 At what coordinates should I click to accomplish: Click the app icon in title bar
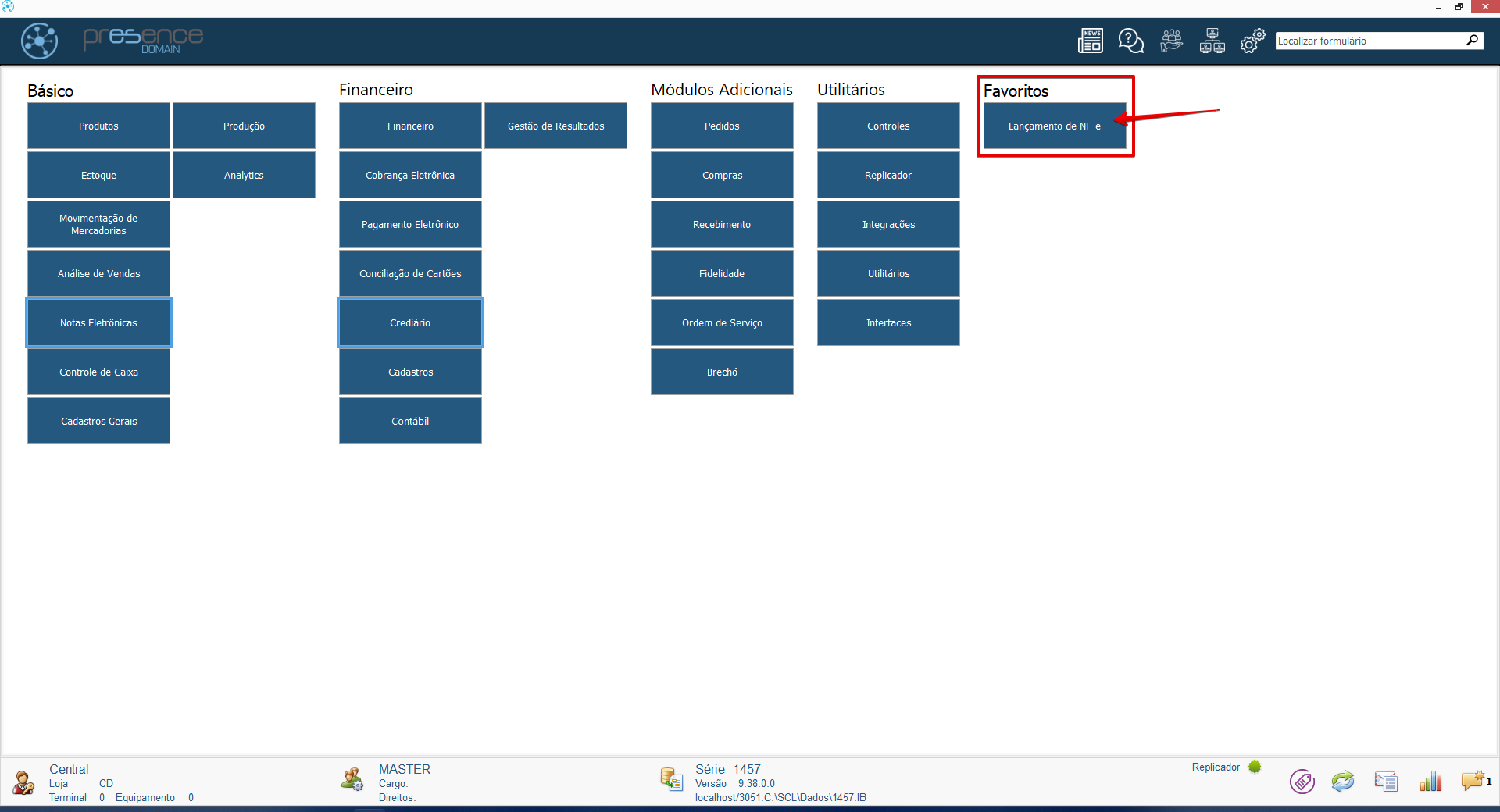[x=8, y=6]
